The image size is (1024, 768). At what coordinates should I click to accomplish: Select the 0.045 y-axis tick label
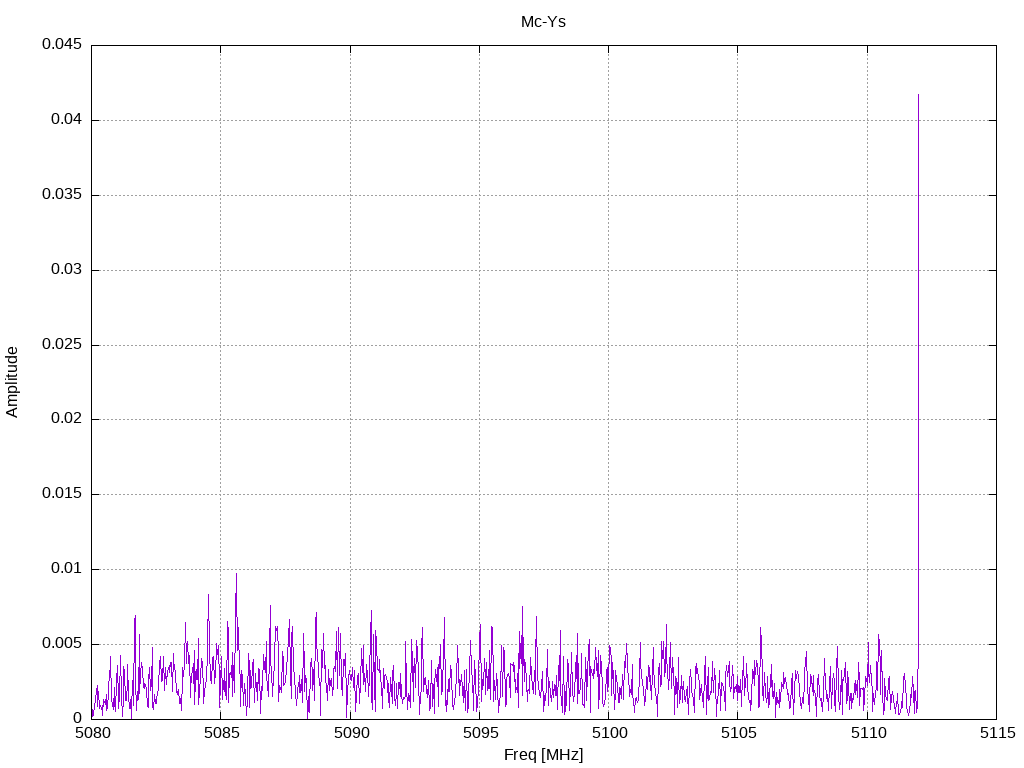coord(61,45)
